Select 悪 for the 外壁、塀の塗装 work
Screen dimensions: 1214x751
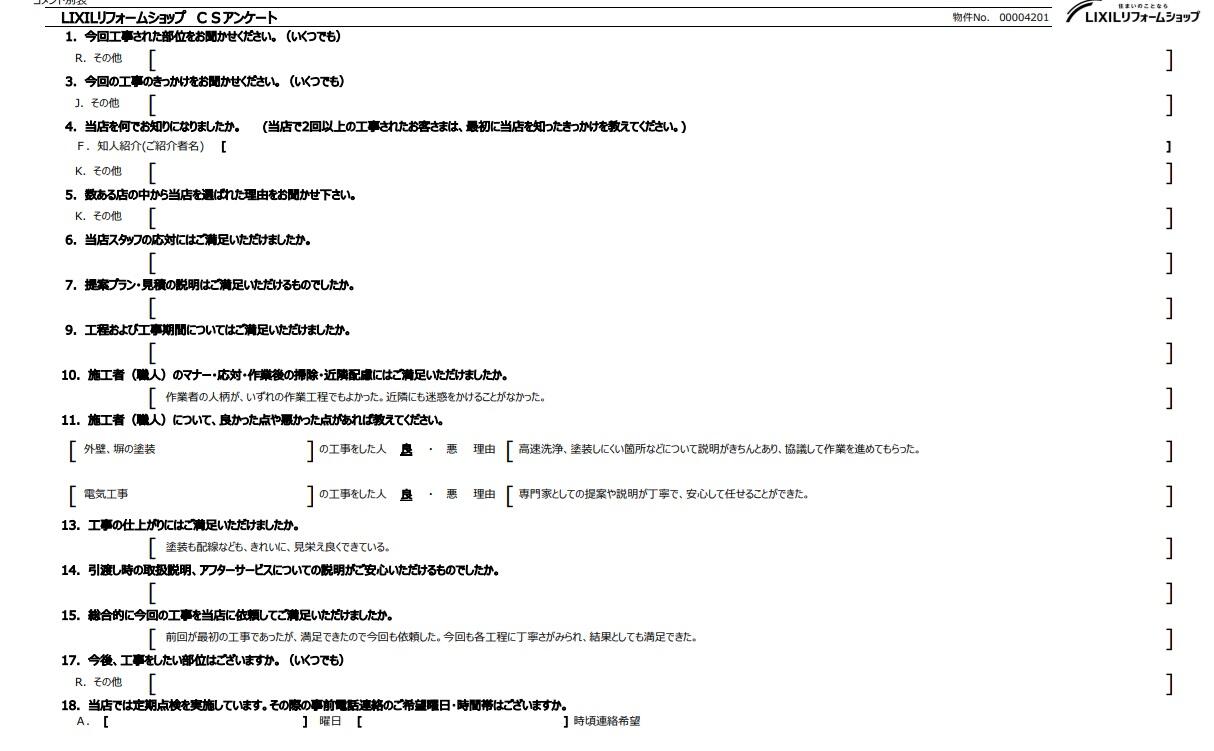click(x=451, y=450)
